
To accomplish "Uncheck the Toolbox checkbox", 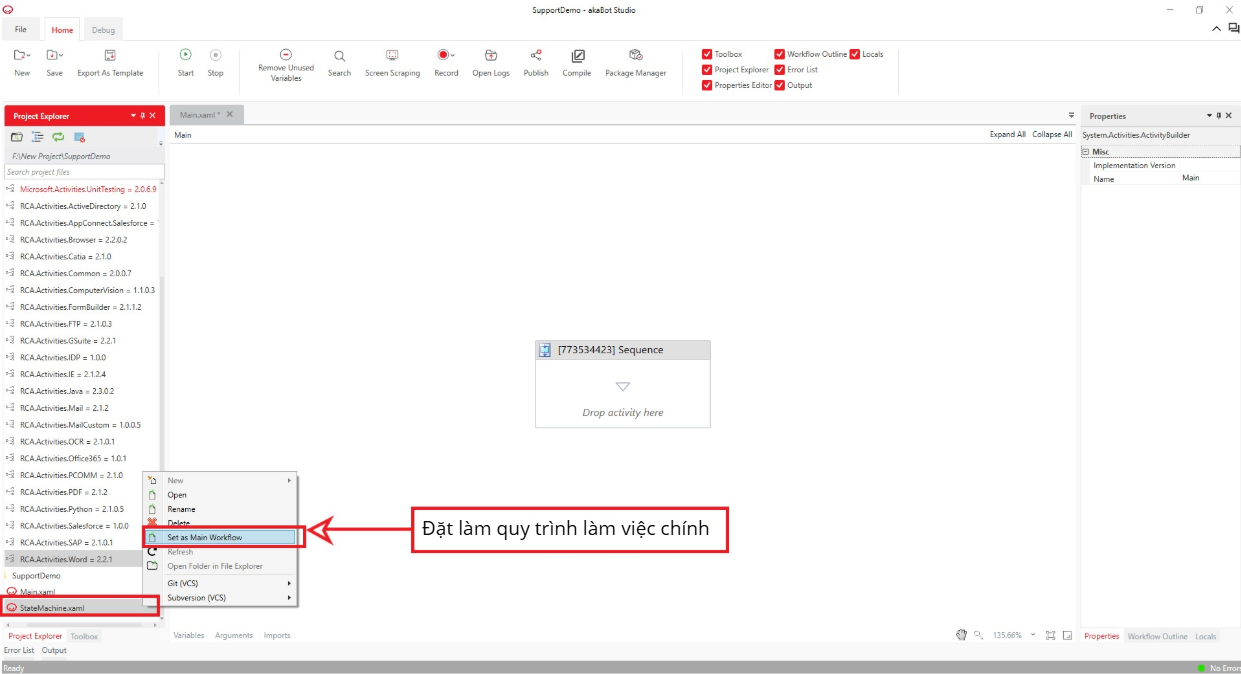I will (707, 54).
